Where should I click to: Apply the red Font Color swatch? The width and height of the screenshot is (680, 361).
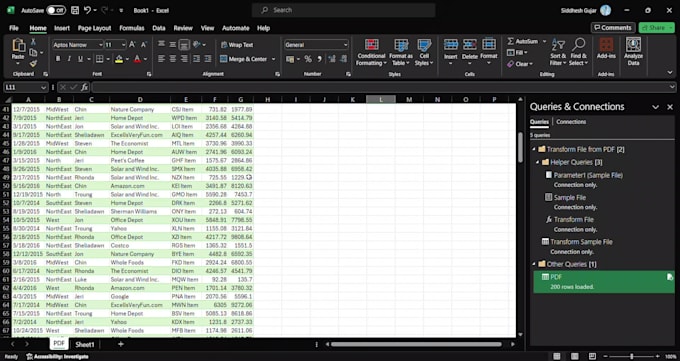click(137, 59)
